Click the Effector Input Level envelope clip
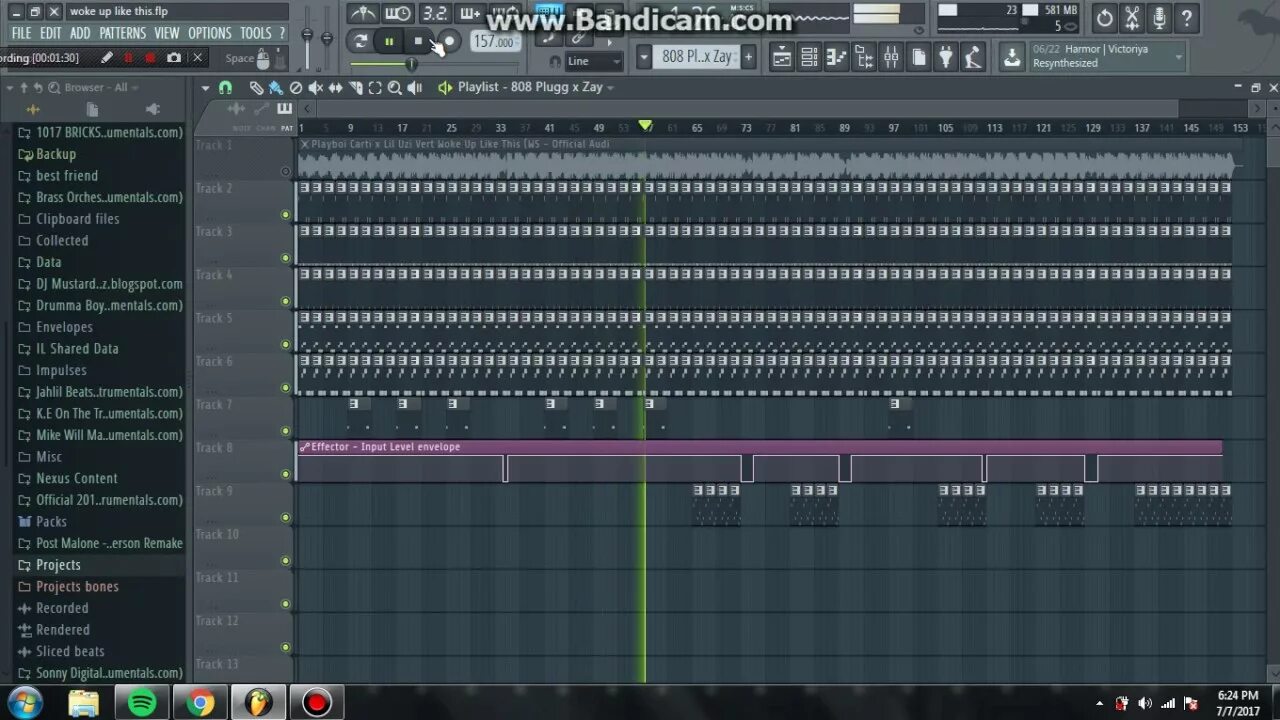The image size is (1280, 720). click(759, 462)
